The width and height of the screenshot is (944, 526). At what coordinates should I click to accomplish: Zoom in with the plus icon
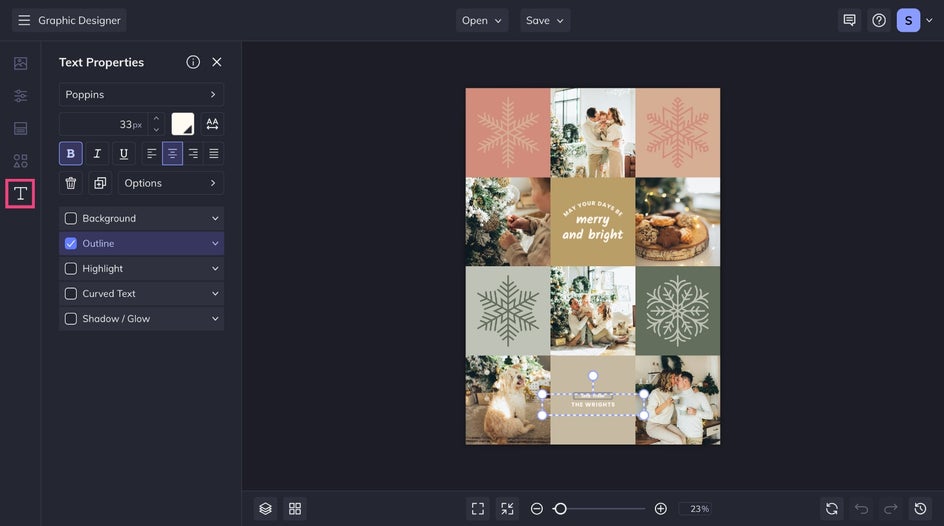point(660,509)
